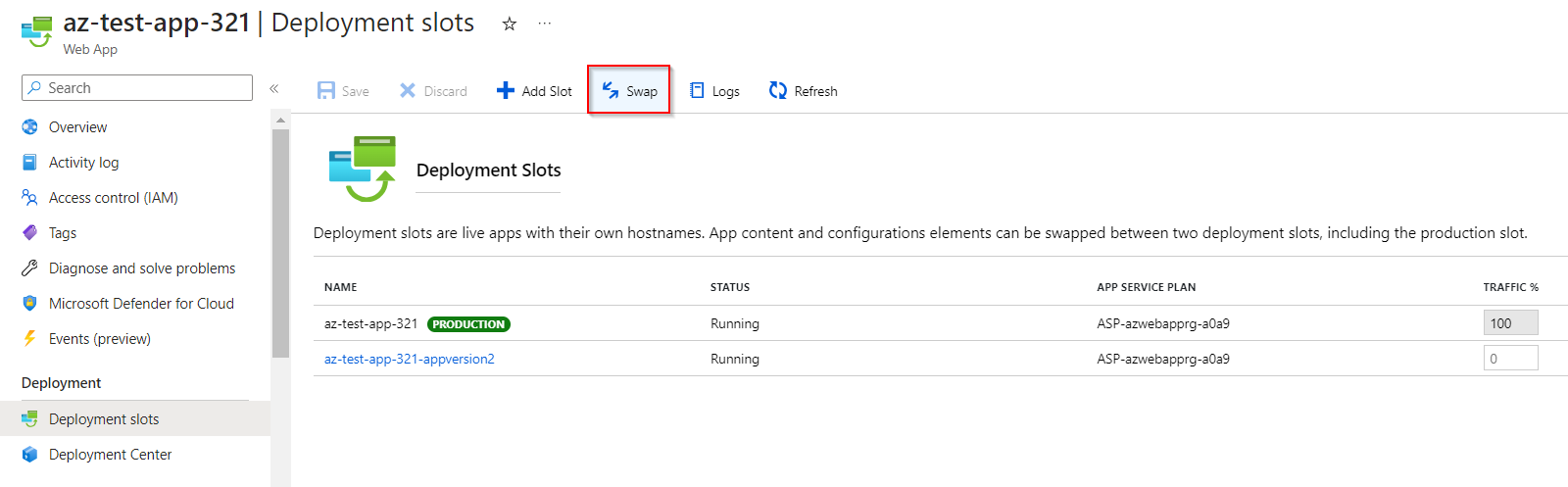Image resolution: width=1568 pixels, height=487 pixels.
Task: Click the STATUS column header
Action: point(730,287)
